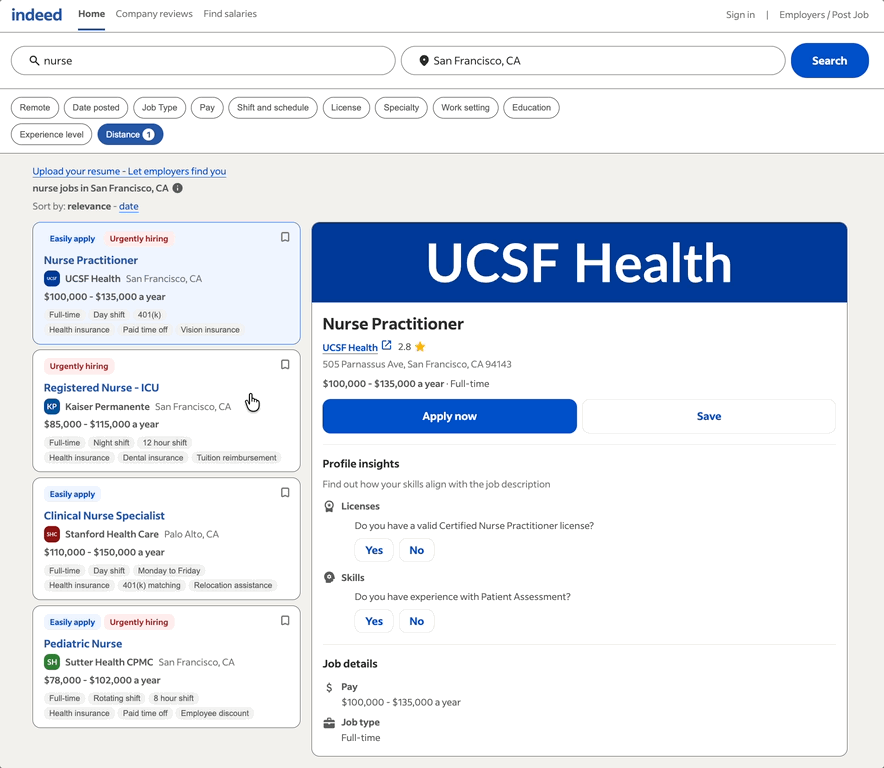884x768 pixels.
Task: Open the Pediatric Nurse job
Action: pyautogui.click(x=83, y=643)
